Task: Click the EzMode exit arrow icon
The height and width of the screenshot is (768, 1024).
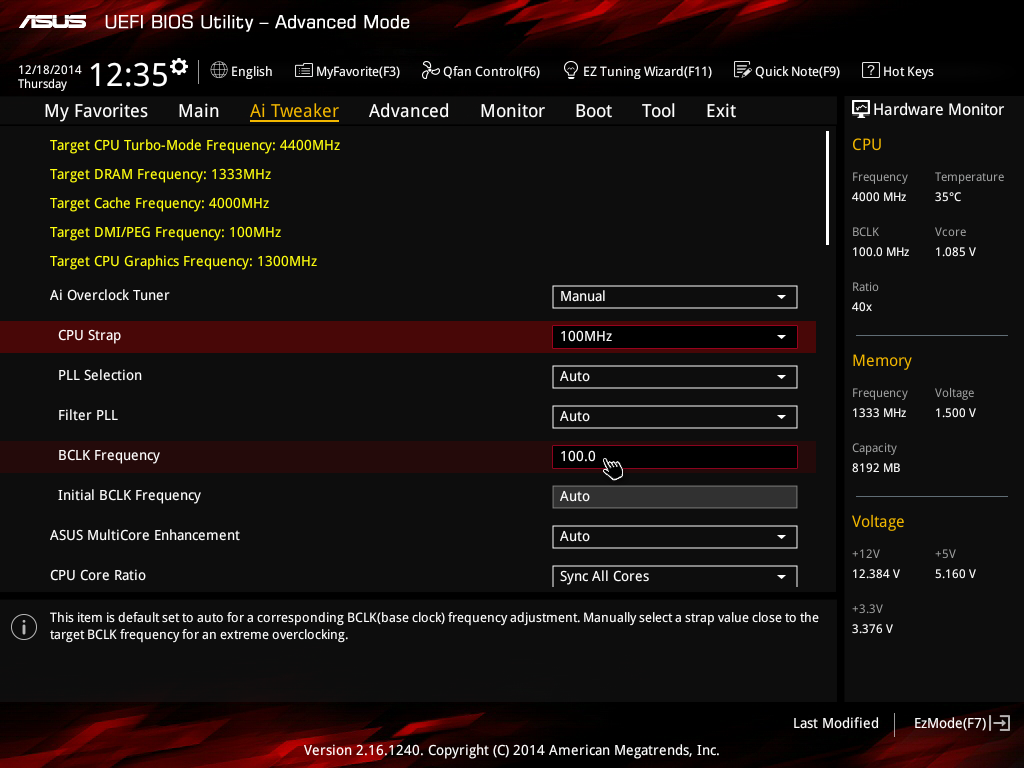Action: pyautogui.click(x=1000, y=723)
